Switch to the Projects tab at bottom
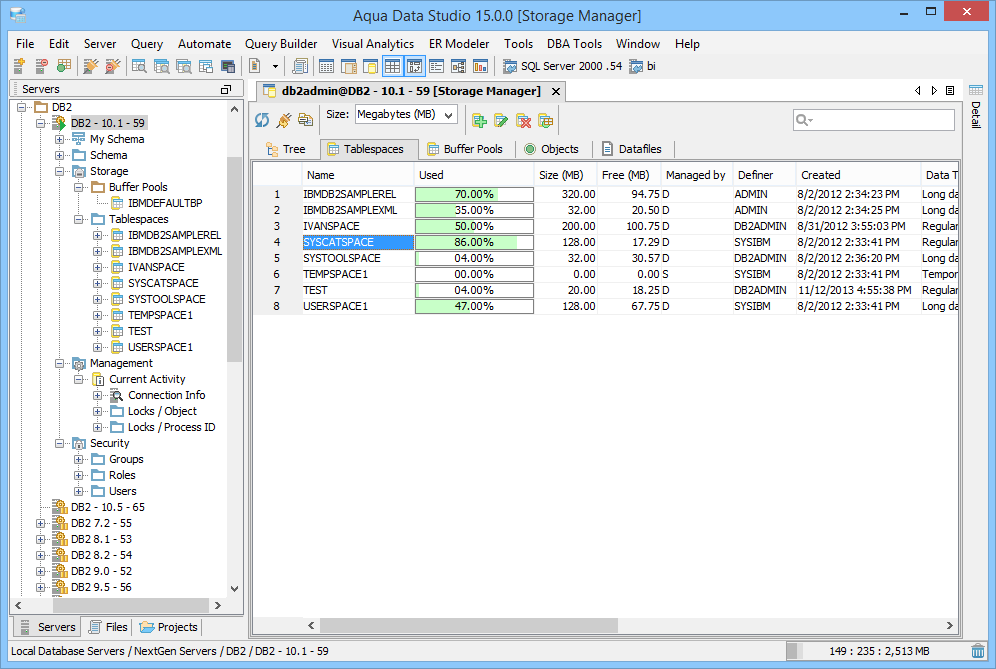The image size is (996, 669). click(x=169, y=627)
